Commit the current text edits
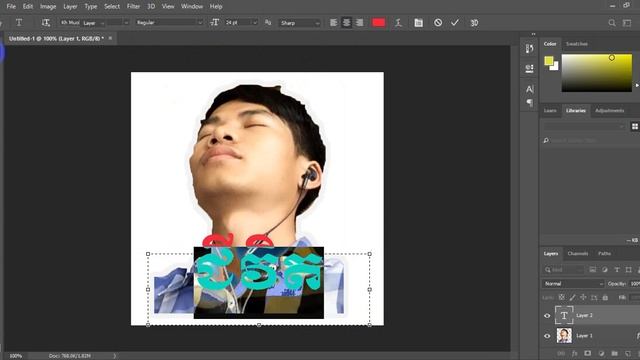This screenshot has width=640, height=360. [x=455, y=23]
